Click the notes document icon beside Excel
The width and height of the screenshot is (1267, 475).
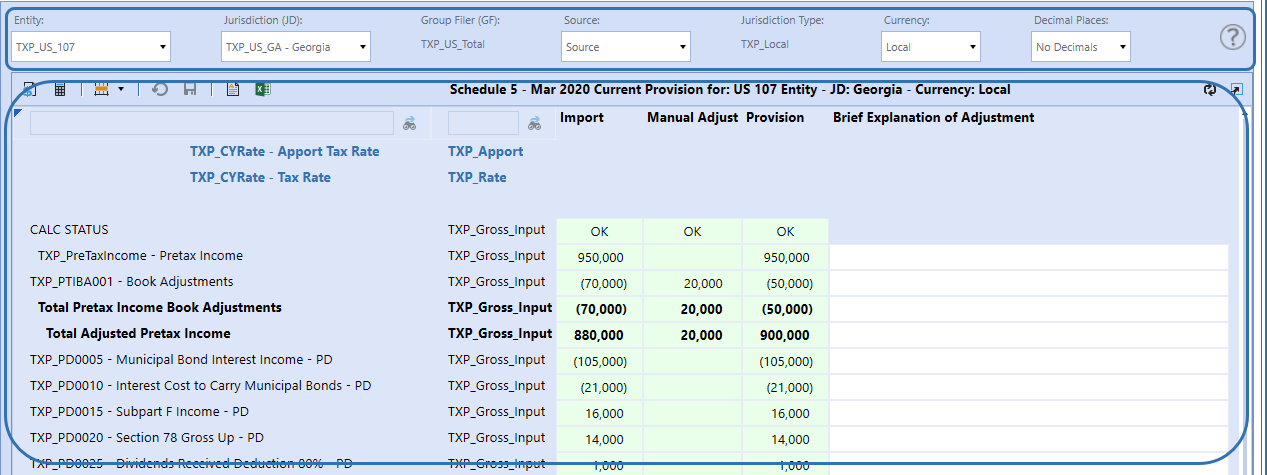coord(233,90)
